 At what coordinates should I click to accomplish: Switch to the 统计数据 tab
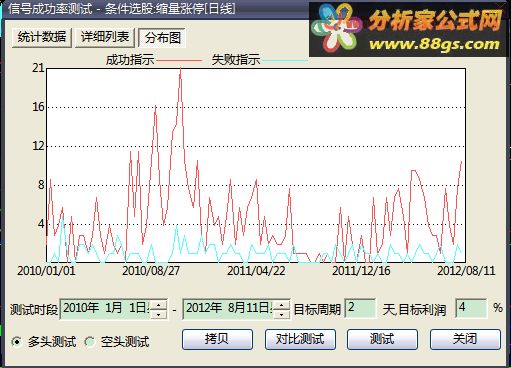(x=42, y=37)
